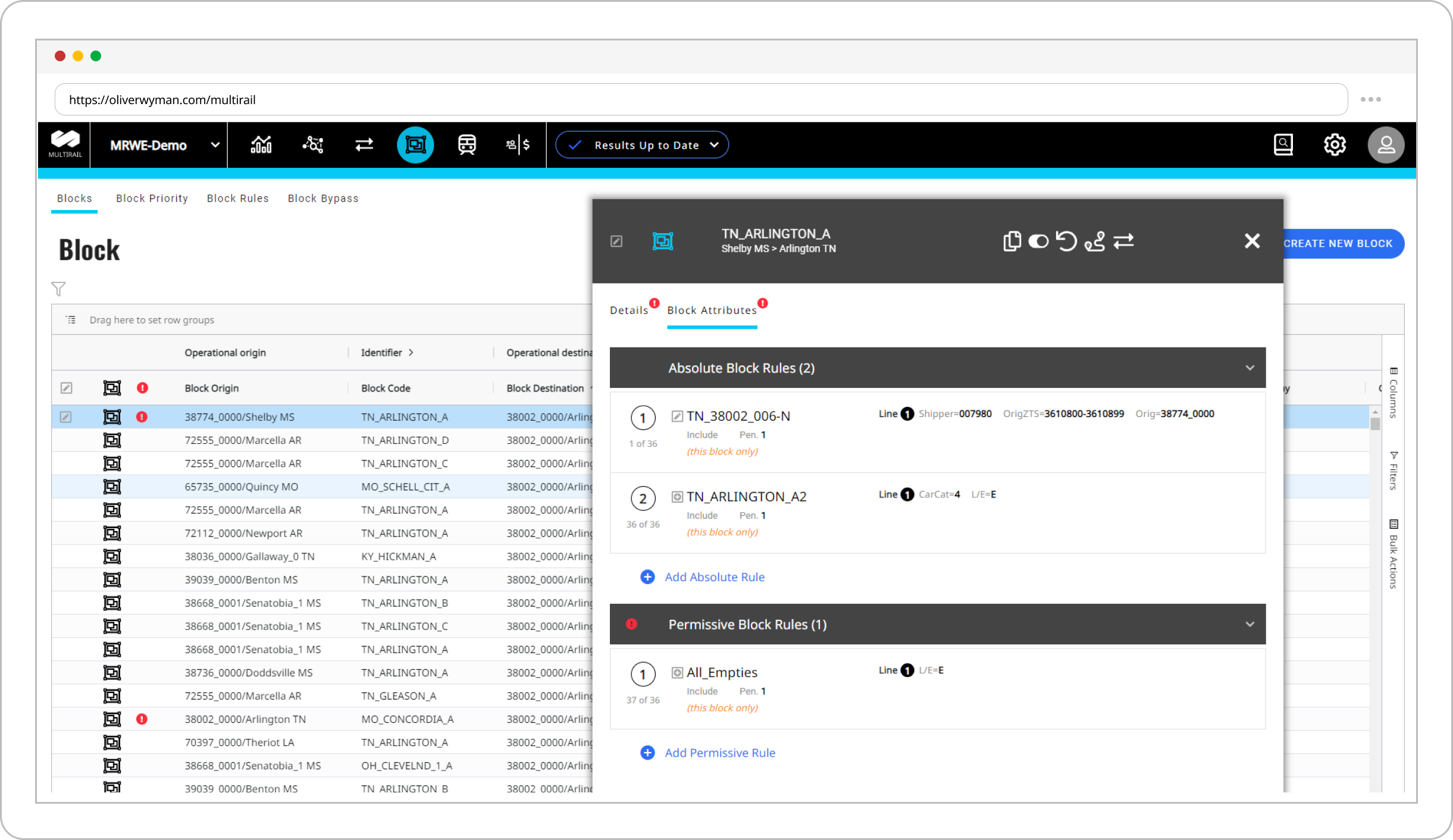The width and height of the screenshot is (1453, 840).
Task: Switch to the Blocks tab
Action: pos(74,199)
